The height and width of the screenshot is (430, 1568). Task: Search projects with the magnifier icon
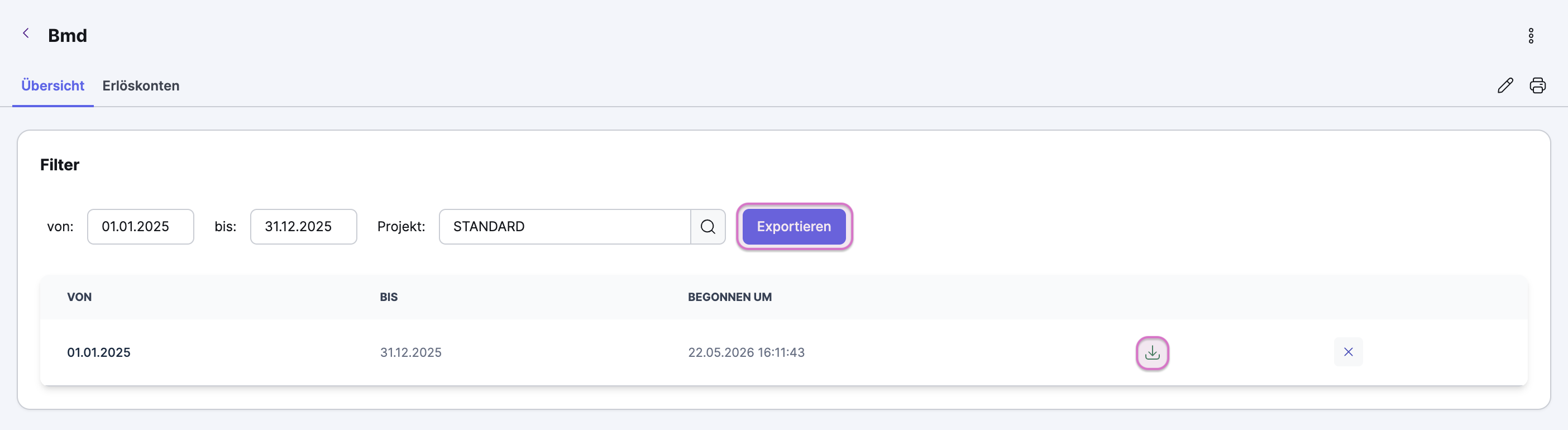[708, 227]
